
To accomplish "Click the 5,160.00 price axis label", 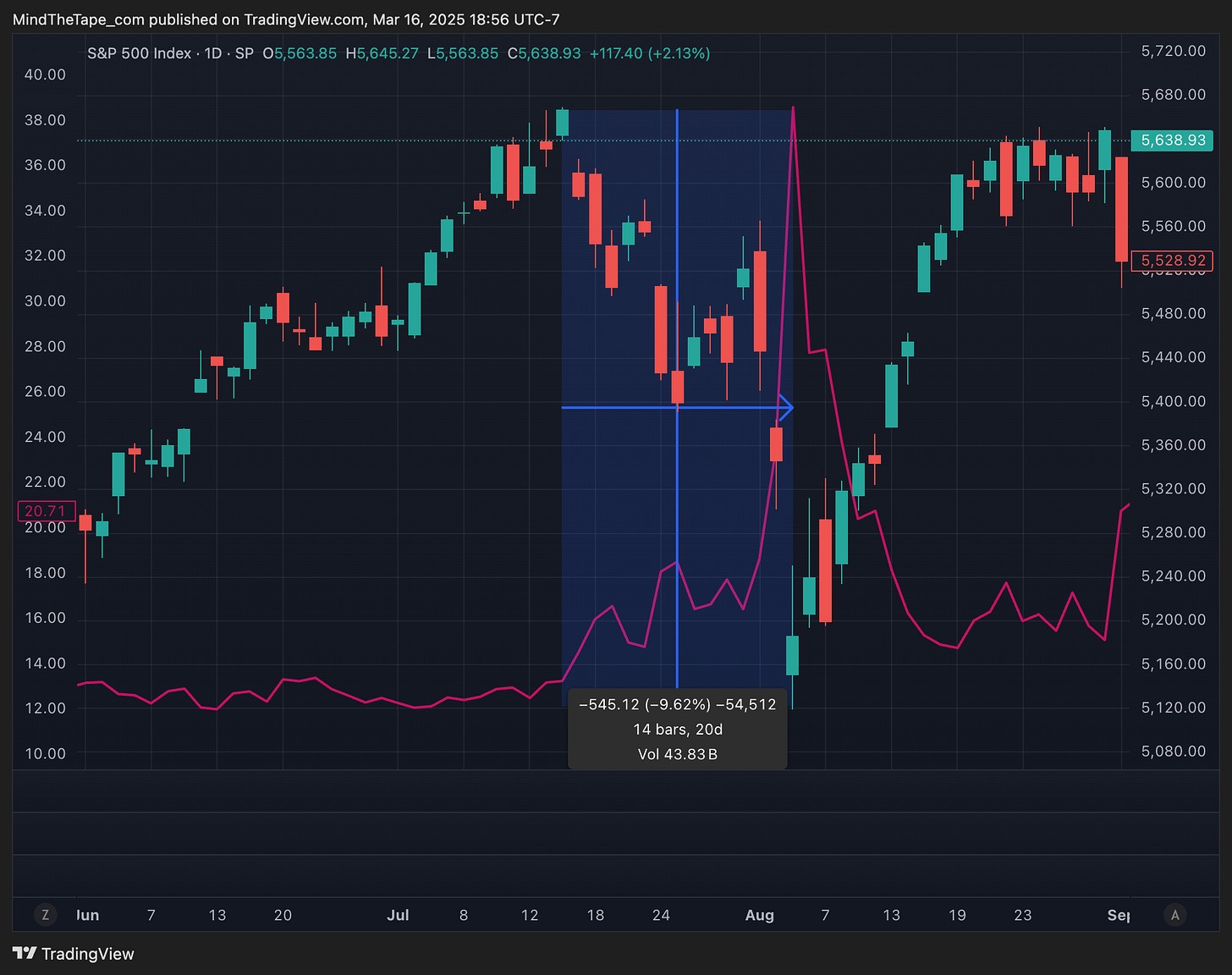I will pyautogui.click(x=1174, y=664).
